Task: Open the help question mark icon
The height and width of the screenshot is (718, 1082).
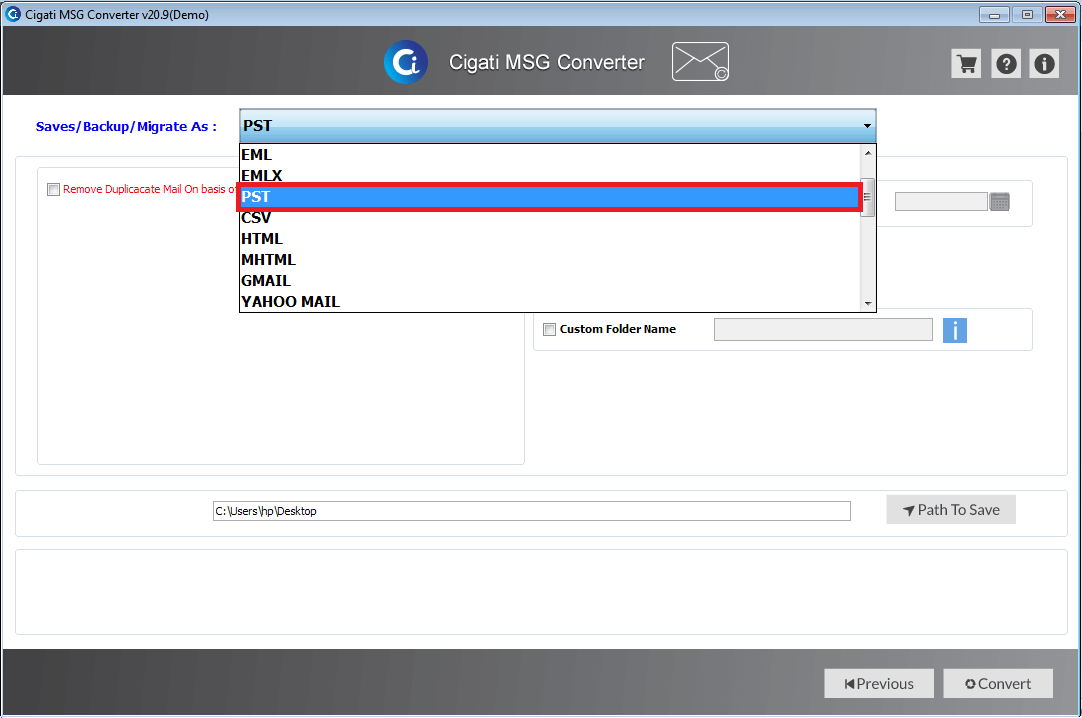Action: coord(1006,64)
